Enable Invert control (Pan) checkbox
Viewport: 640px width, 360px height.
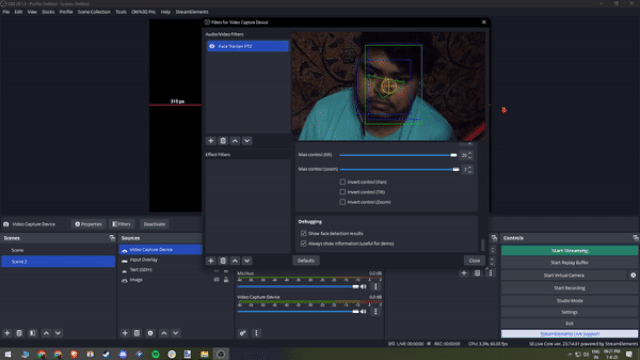[x=342, y=182]
